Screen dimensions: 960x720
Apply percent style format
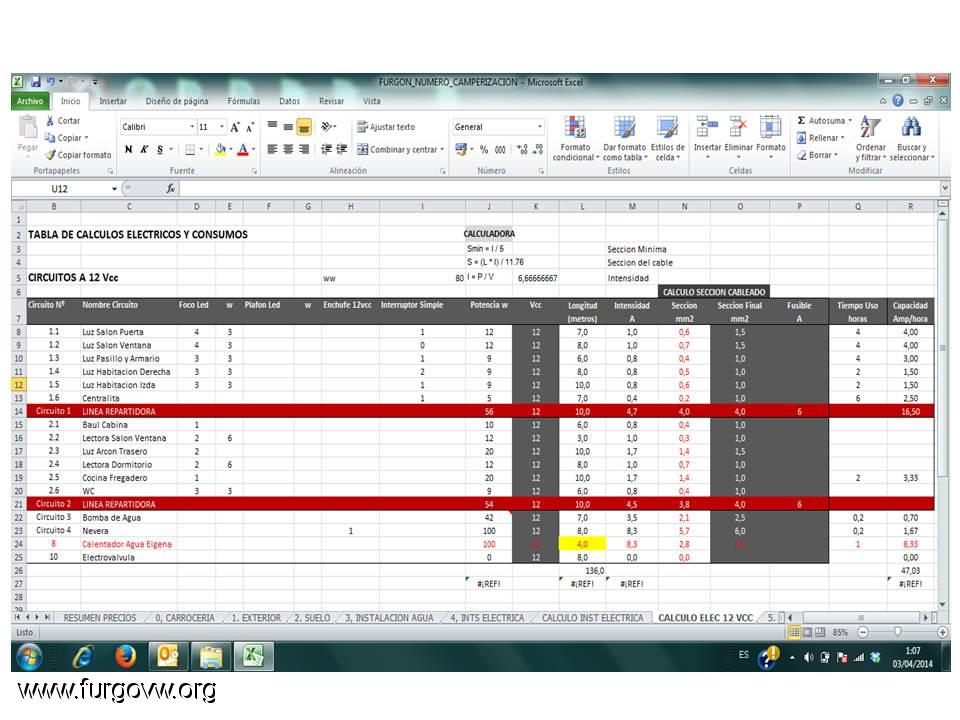pos(484,149)
